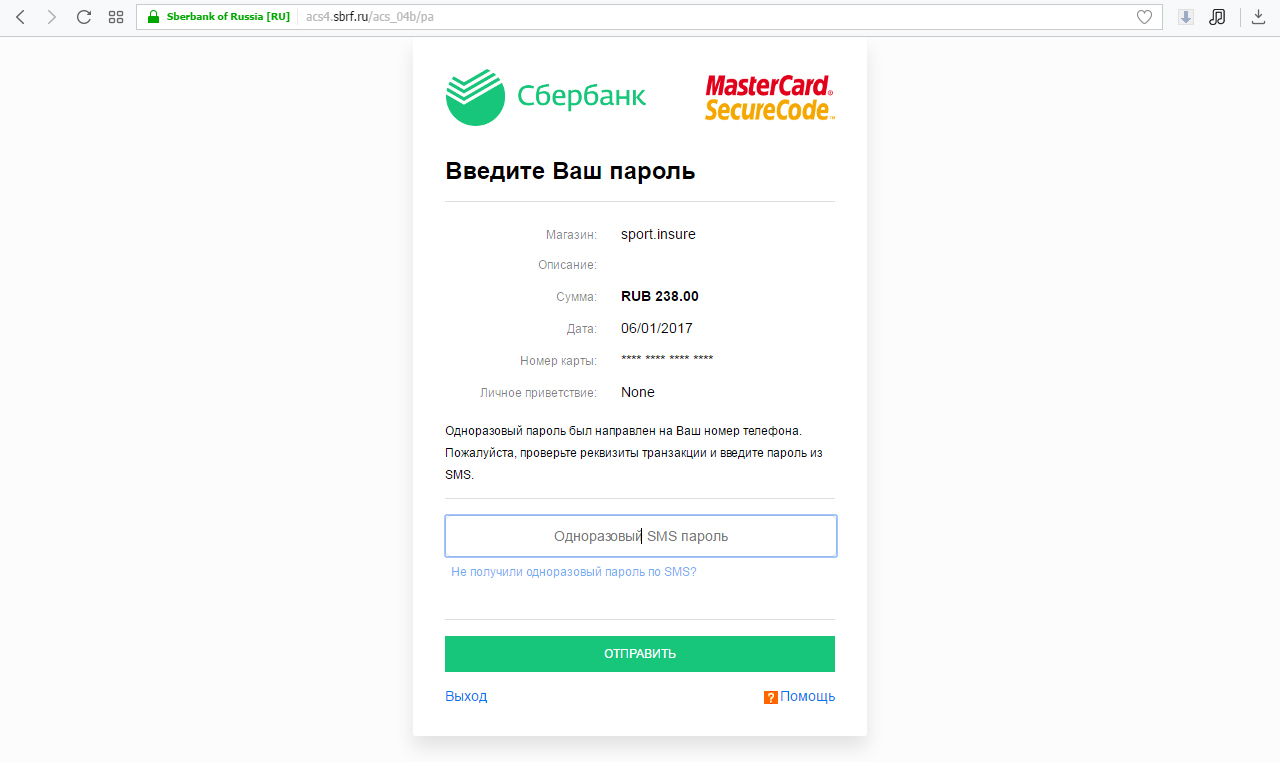Reload the page with the refresh icon
Viewport: 1280px width, 762px height.
pyautogui.click(x=84, y=17)
